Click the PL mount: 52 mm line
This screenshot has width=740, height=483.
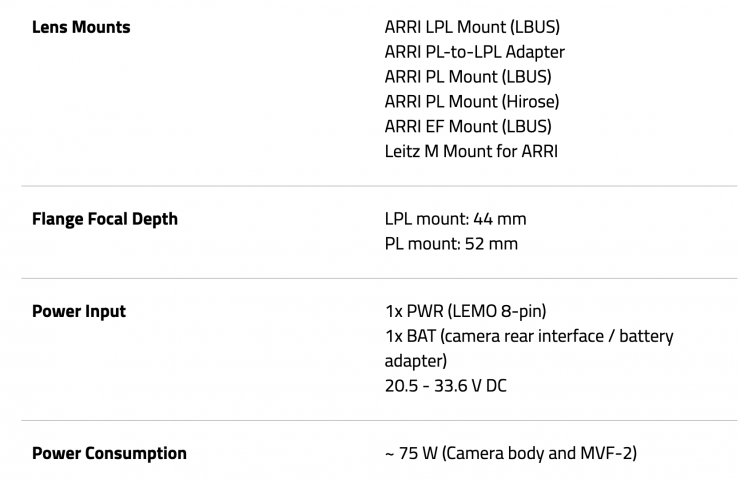tap(451, 244)
